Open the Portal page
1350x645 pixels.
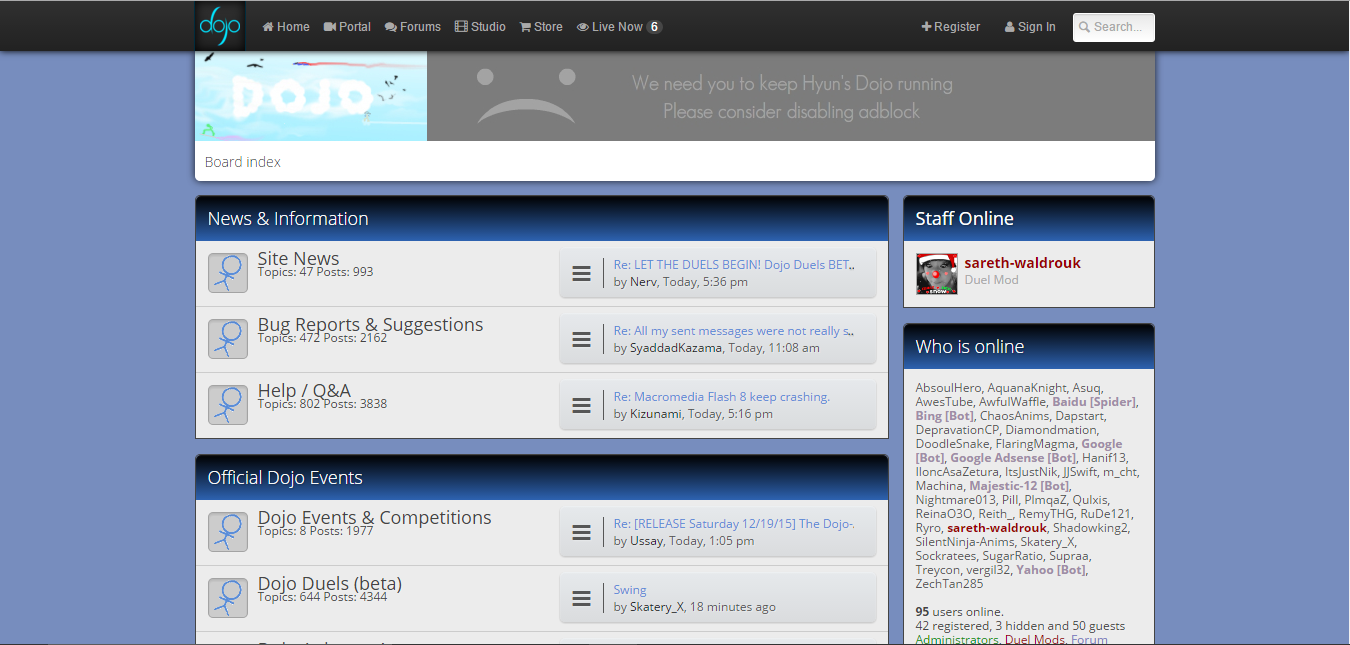(x=348, y=27)
